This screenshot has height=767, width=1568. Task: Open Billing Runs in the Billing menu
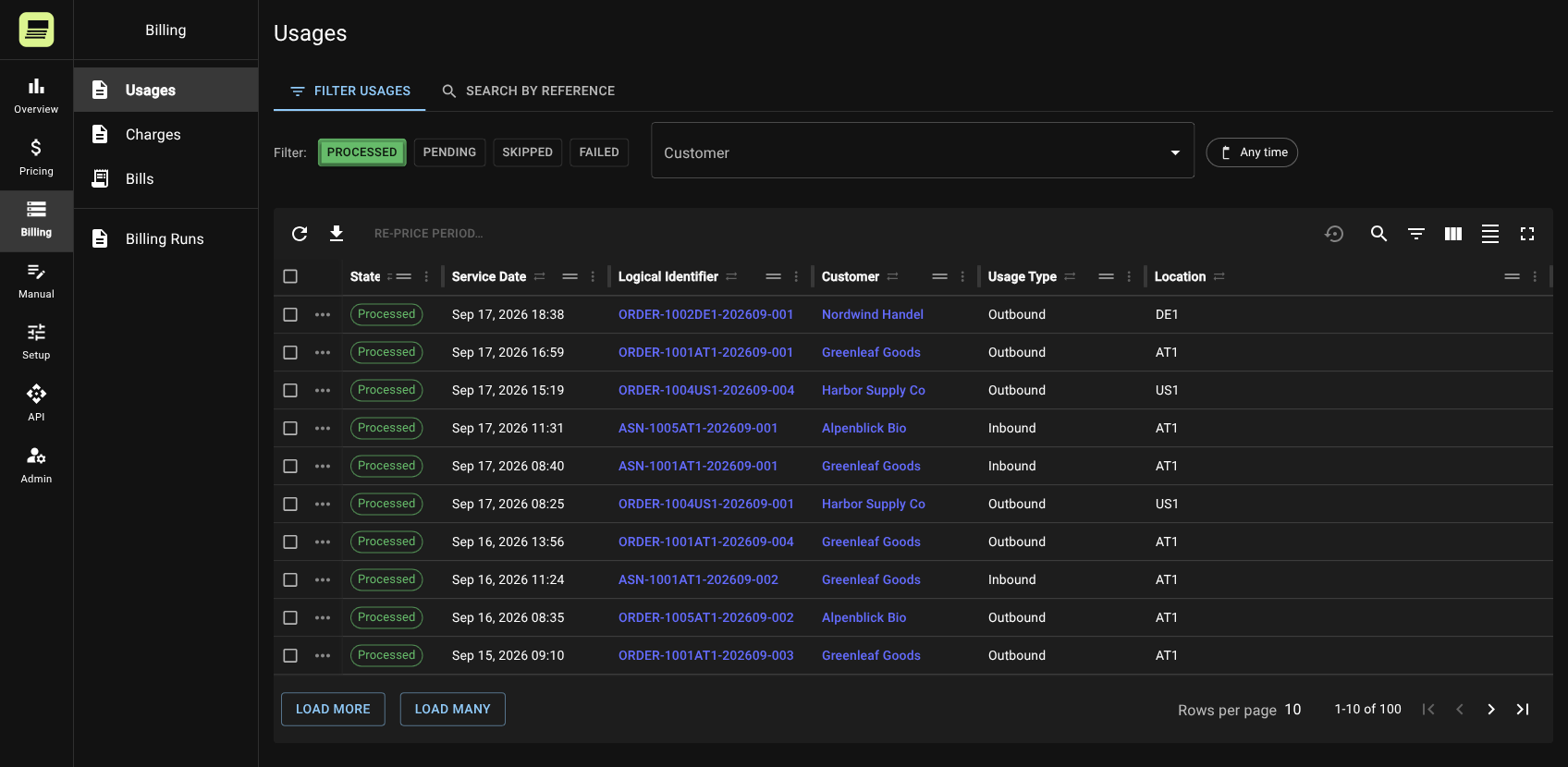tap(166, 238)
